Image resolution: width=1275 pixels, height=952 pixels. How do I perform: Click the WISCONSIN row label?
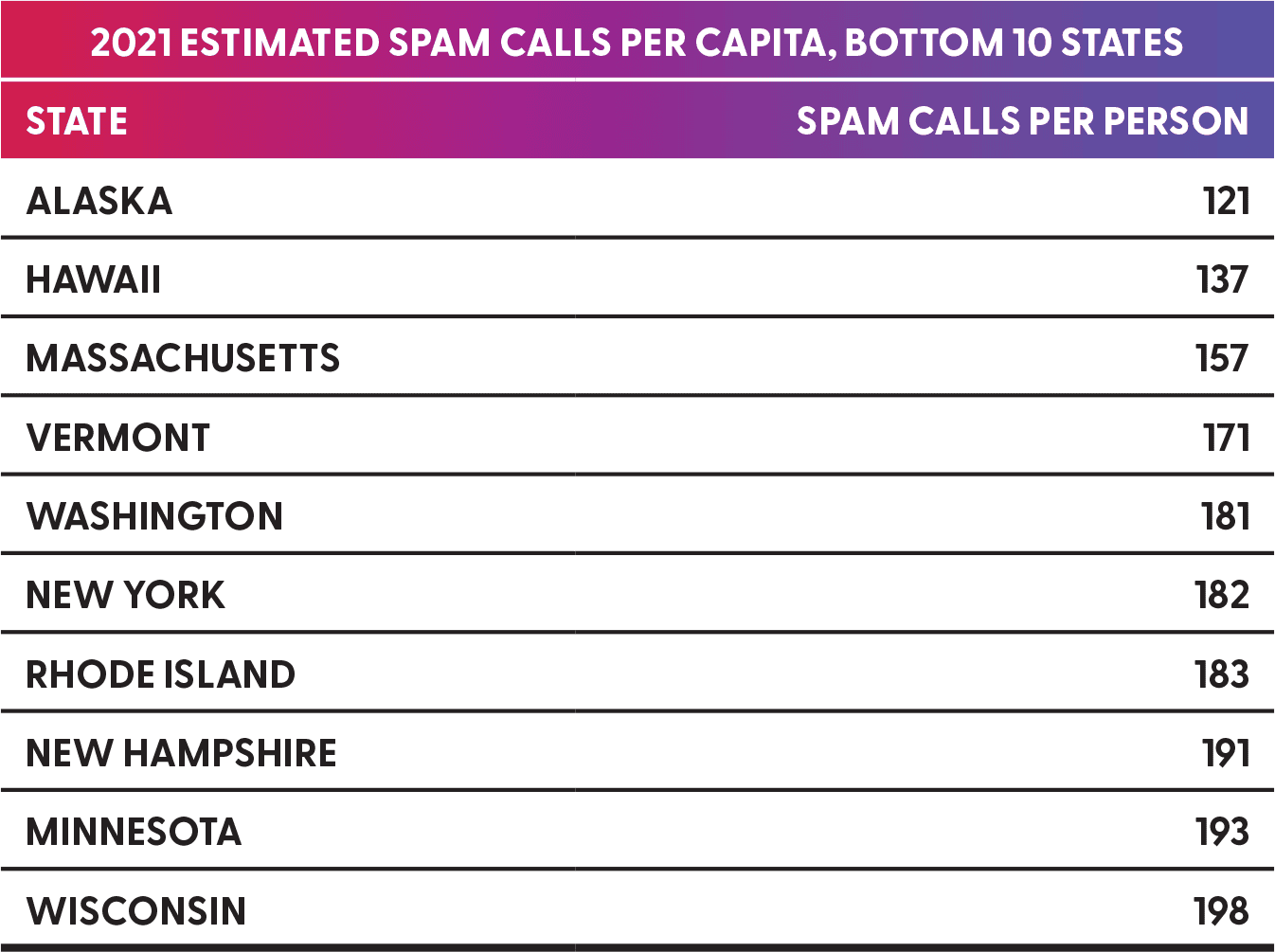pos(136,911)
